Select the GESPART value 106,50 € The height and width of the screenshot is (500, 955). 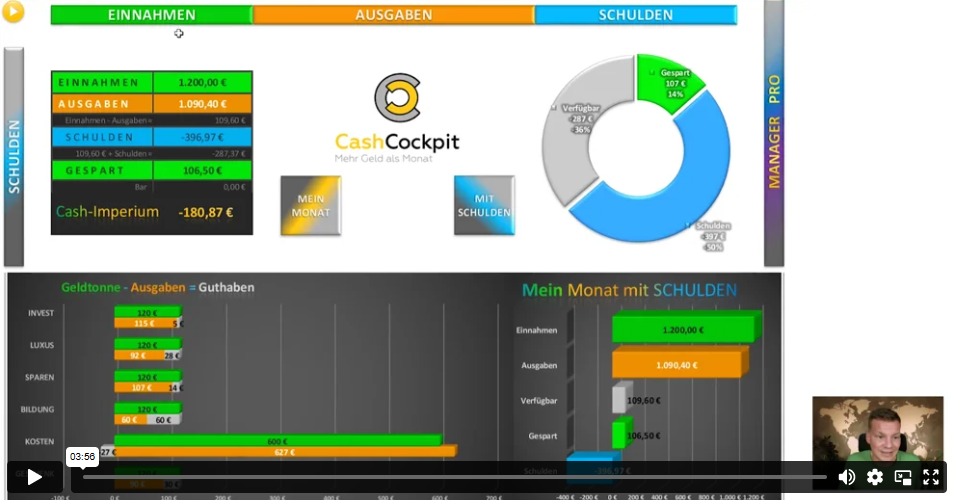pos(202,171)
